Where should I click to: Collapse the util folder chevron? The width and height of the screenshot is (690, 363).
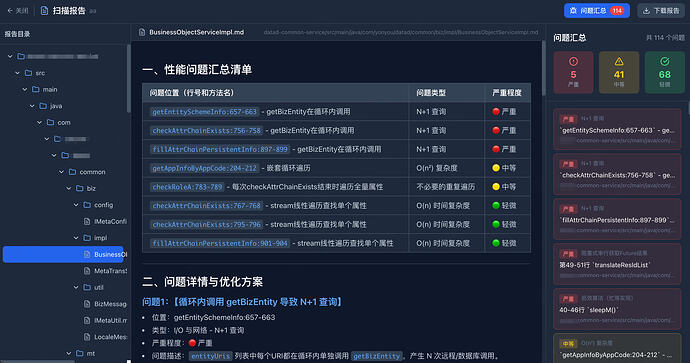[76, 287]
